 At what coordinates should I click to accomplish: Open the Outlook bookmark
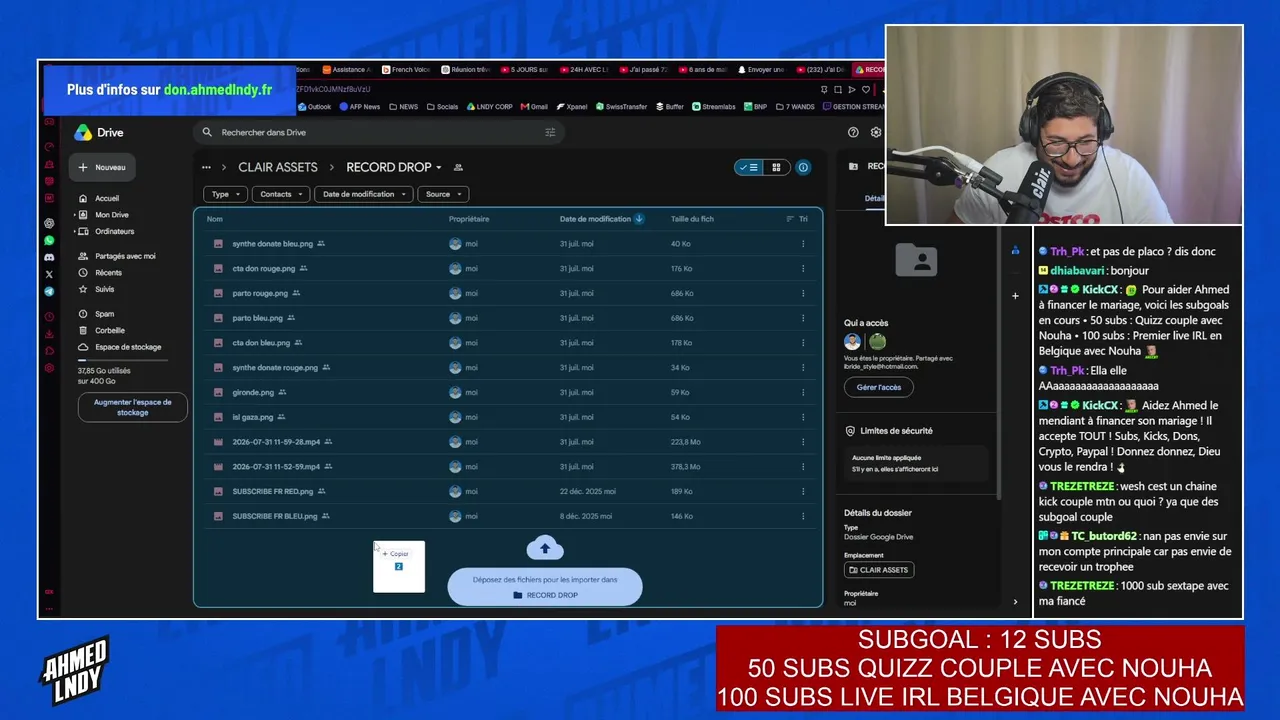[313, 107]
